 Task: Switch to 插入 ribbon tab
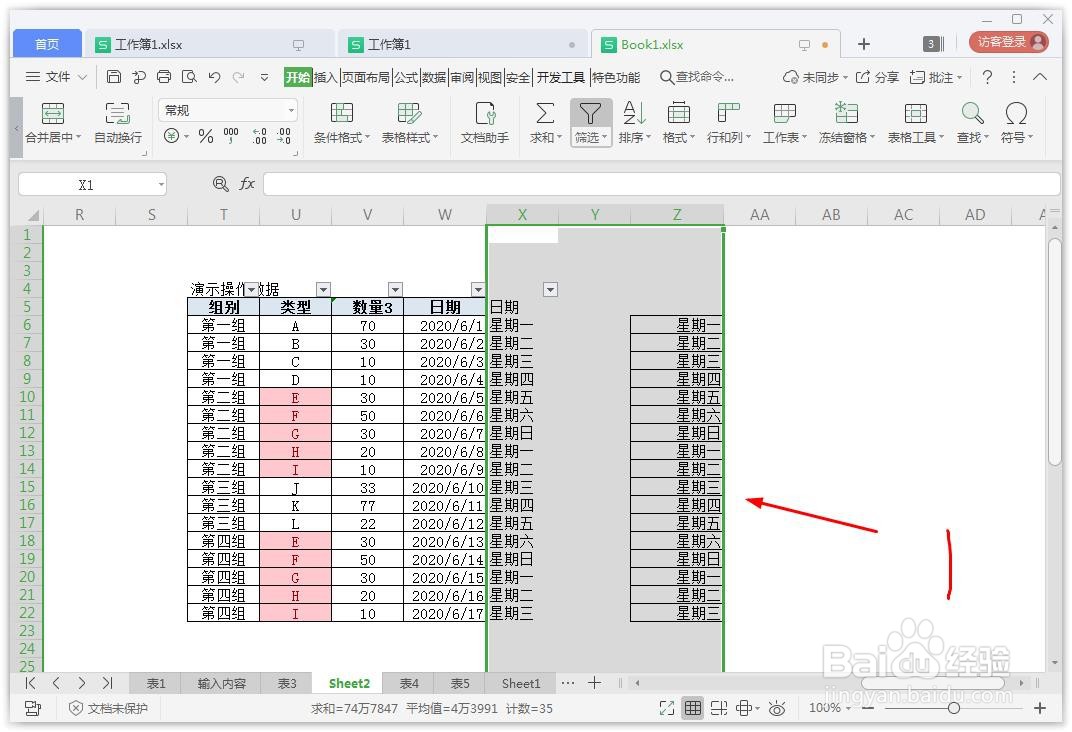[325, 77]
